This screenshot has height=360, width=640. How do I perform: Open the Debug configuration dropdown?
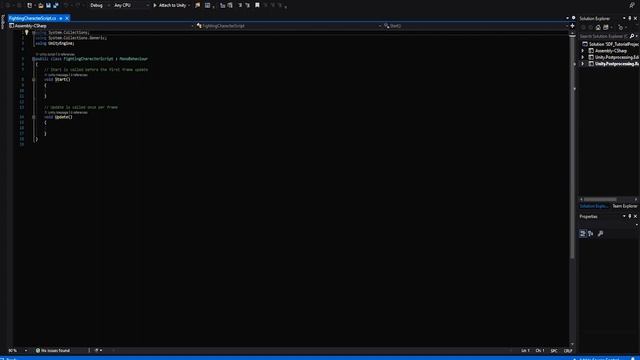click(98, 5)
